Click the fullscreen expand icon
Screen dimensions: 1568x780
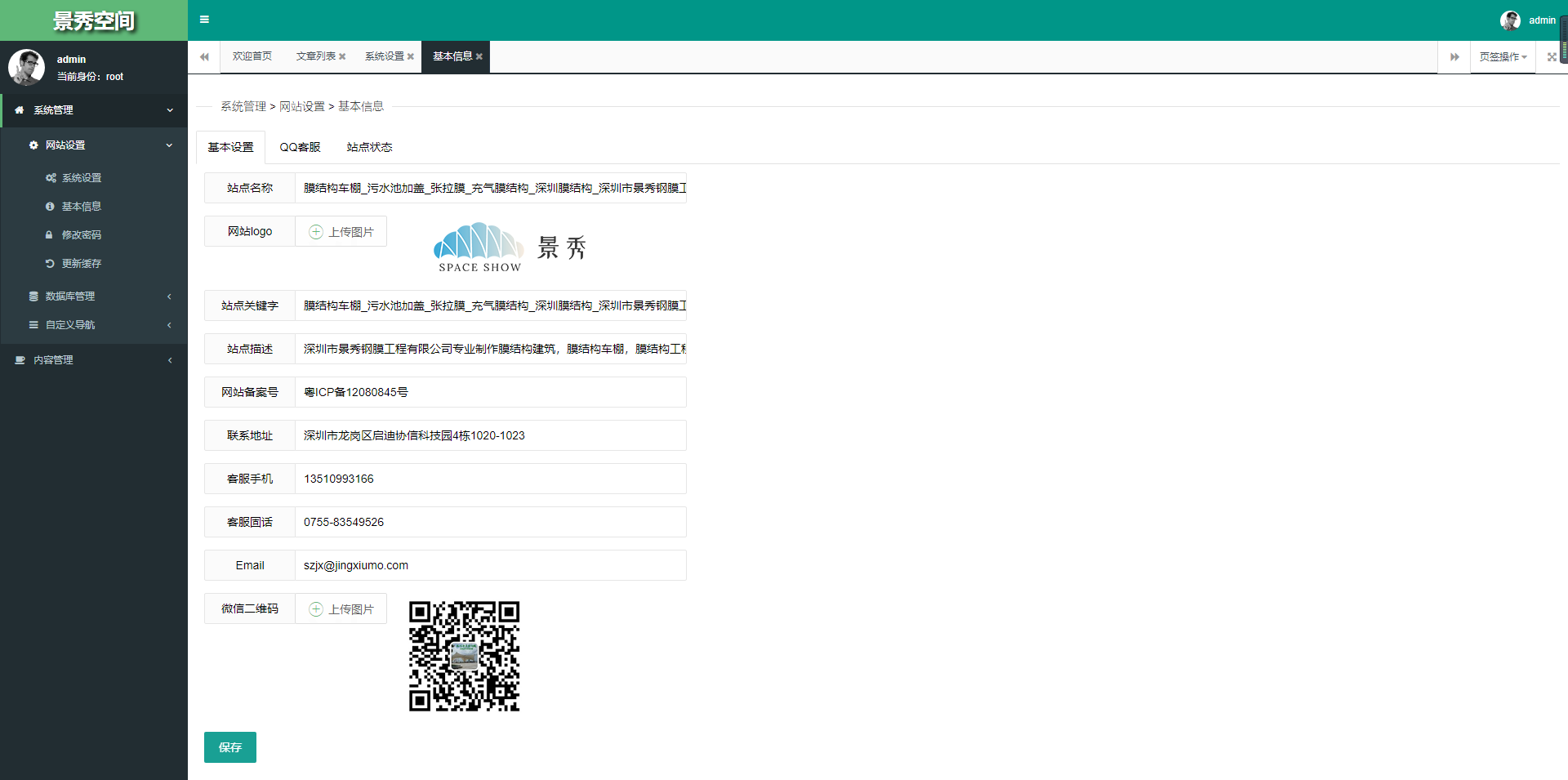tap(1552, 57)
